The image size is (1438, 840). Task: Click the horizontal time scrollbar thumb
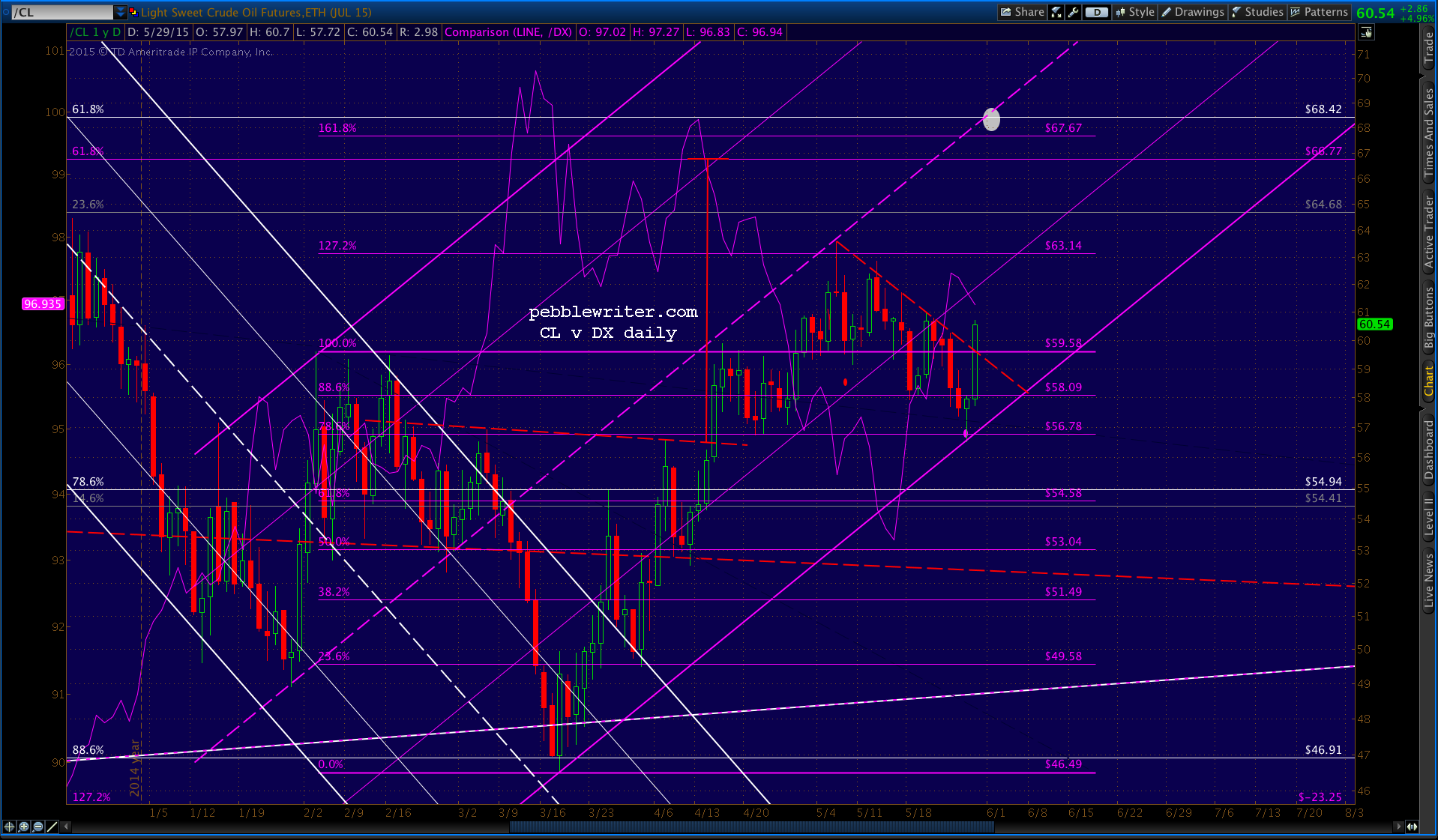pos(751,827)
